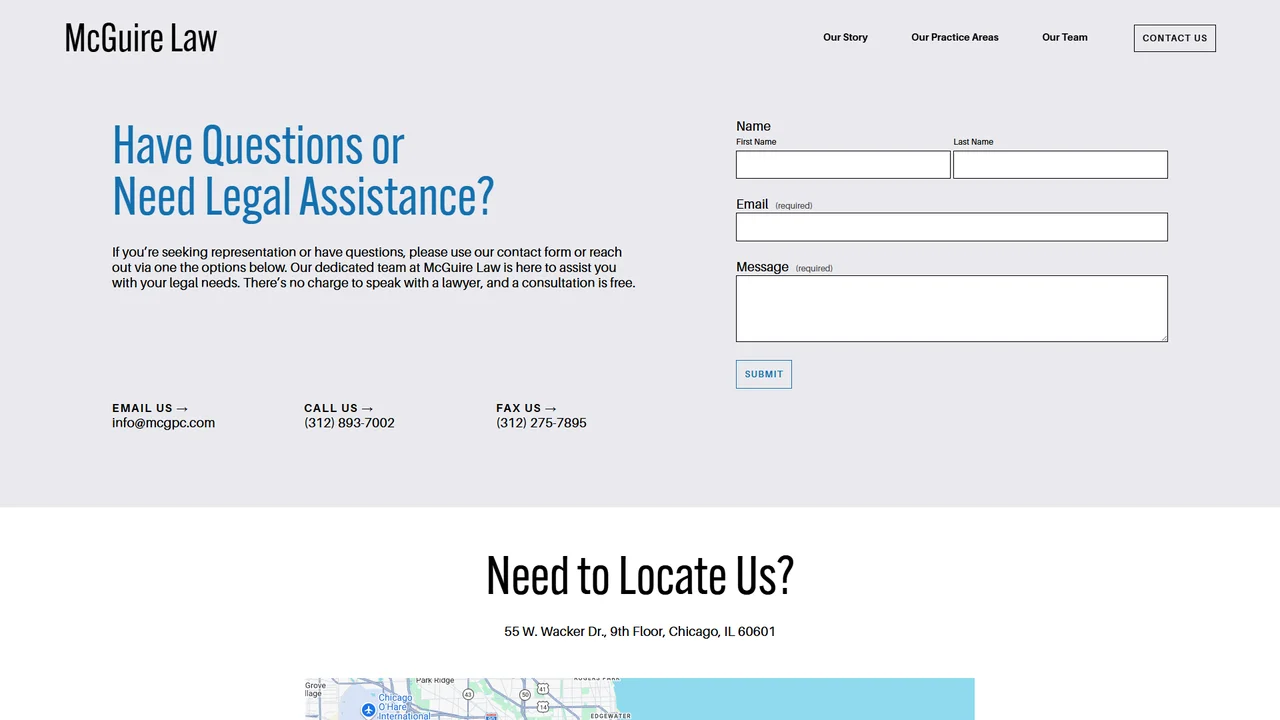Click into the Message text area
The image size is (1280, 720).
pos(952,309)
